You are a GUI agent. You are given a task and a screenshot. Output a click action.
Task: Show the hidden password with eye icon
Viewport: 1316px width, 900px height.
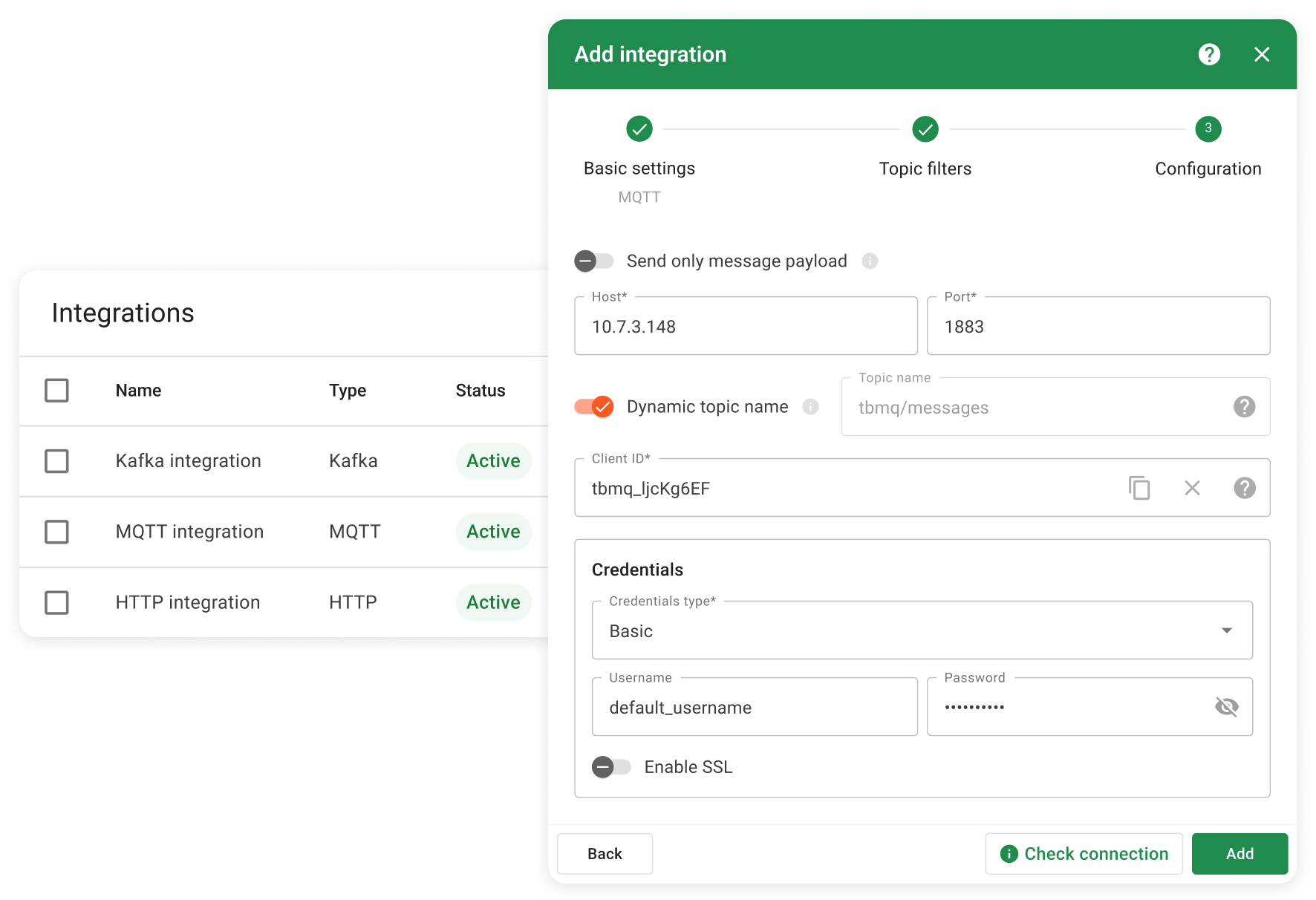(1226, 707)
